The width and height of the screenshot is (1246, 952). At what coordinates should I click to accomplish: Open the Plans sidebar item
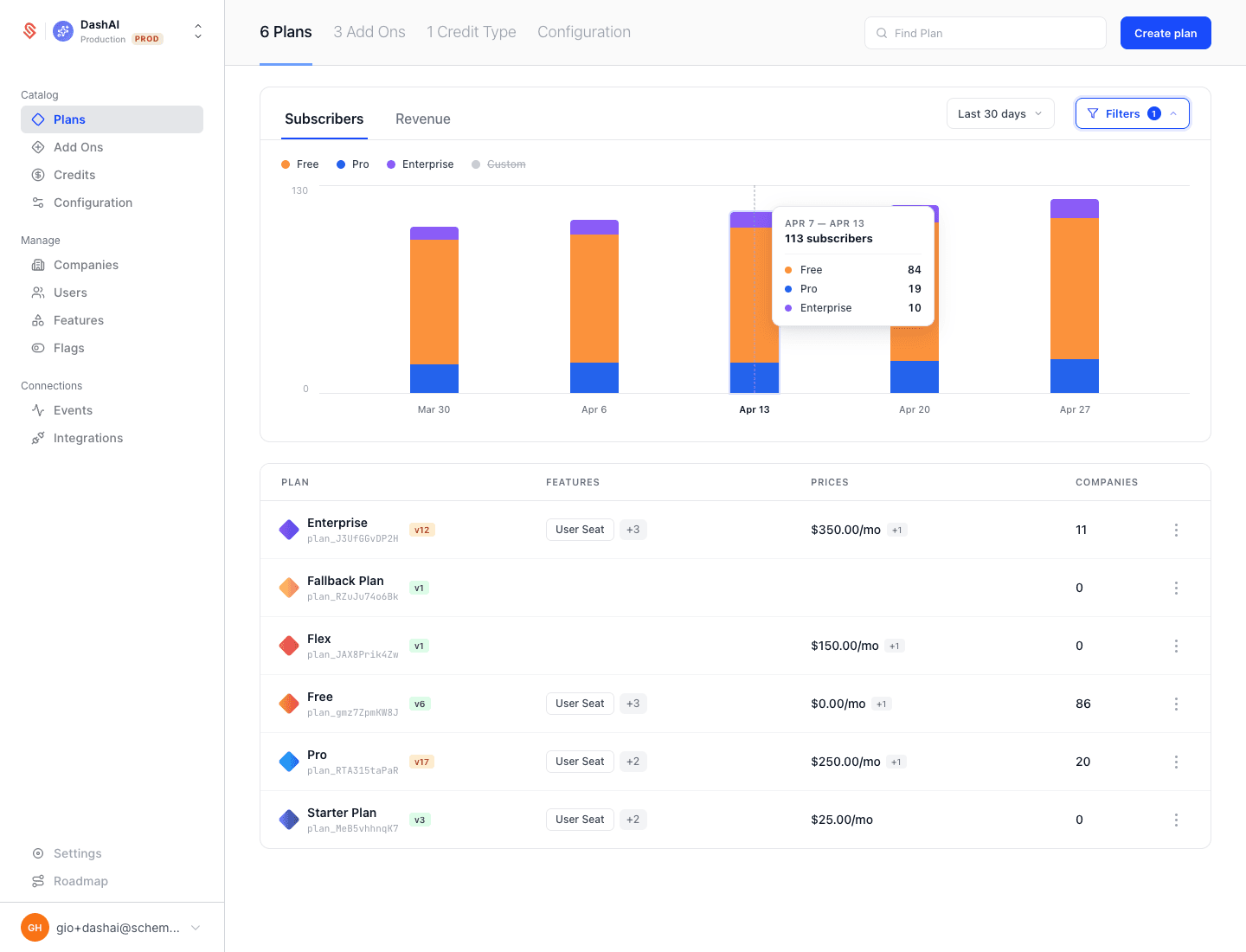(112, 119)
